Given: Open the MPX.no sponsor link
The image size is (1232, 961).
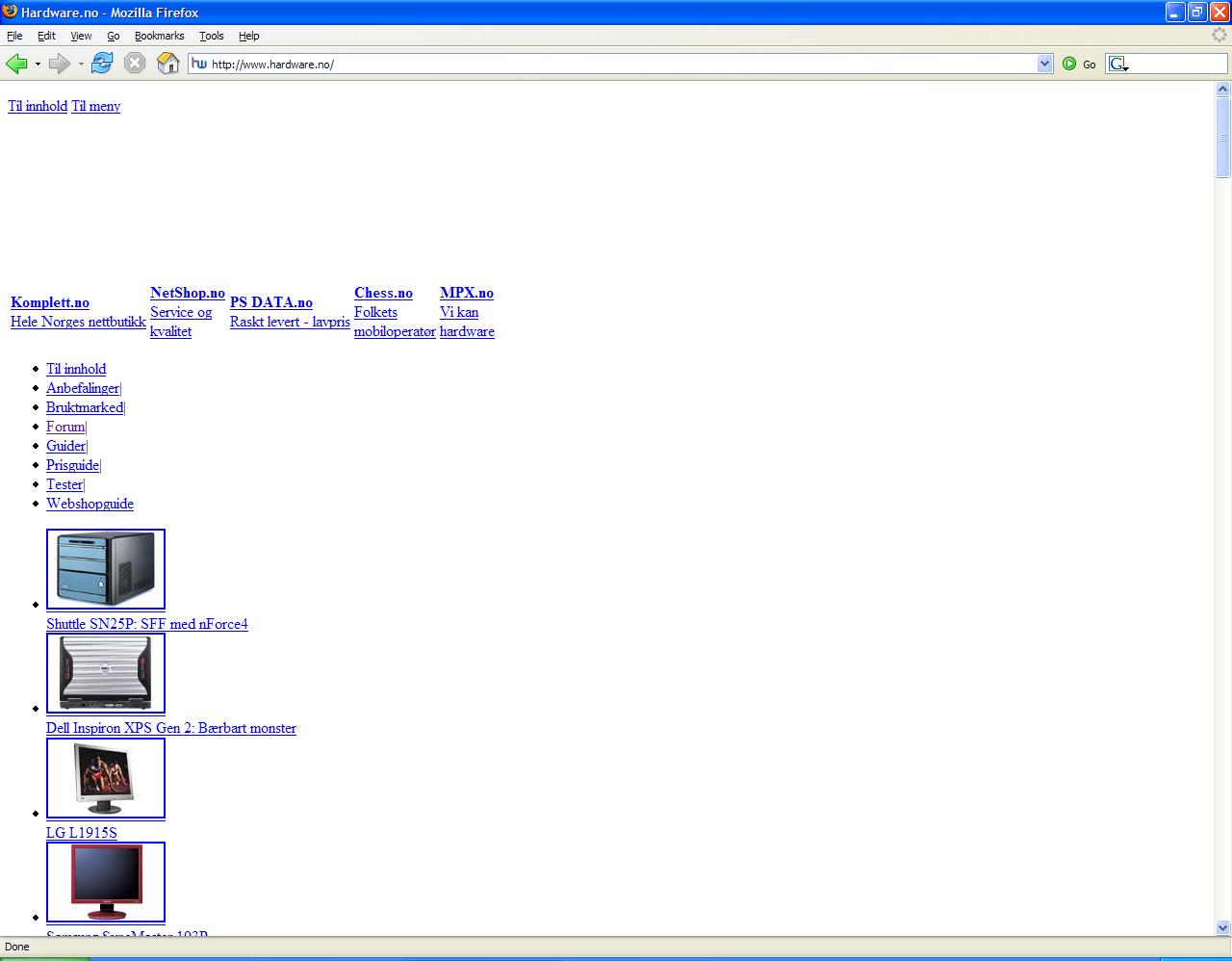Looking at the screenshot, I should tap(467, 293).
